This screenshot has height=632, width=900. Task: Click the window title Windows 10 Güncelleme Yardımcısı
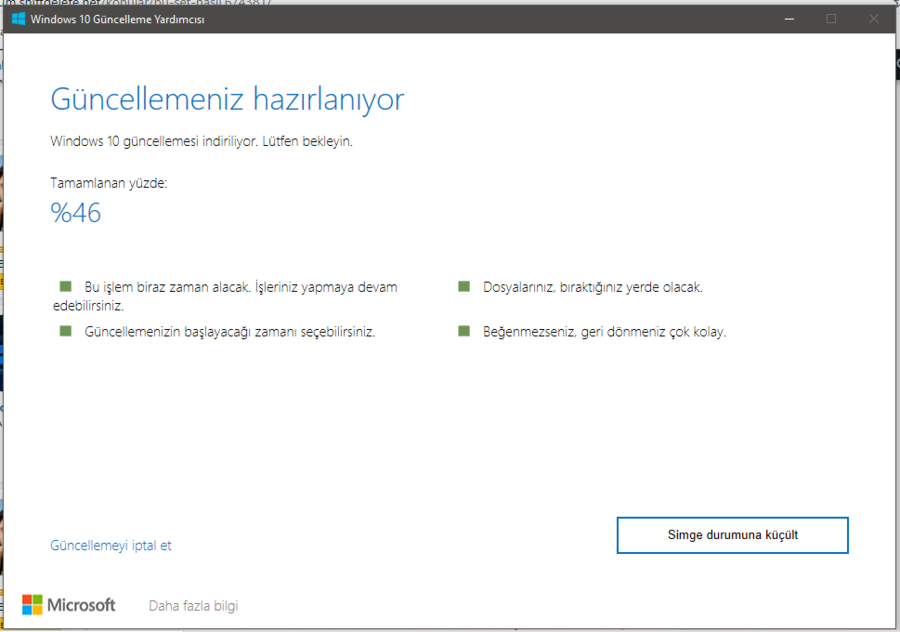click(x=117, y=20)
